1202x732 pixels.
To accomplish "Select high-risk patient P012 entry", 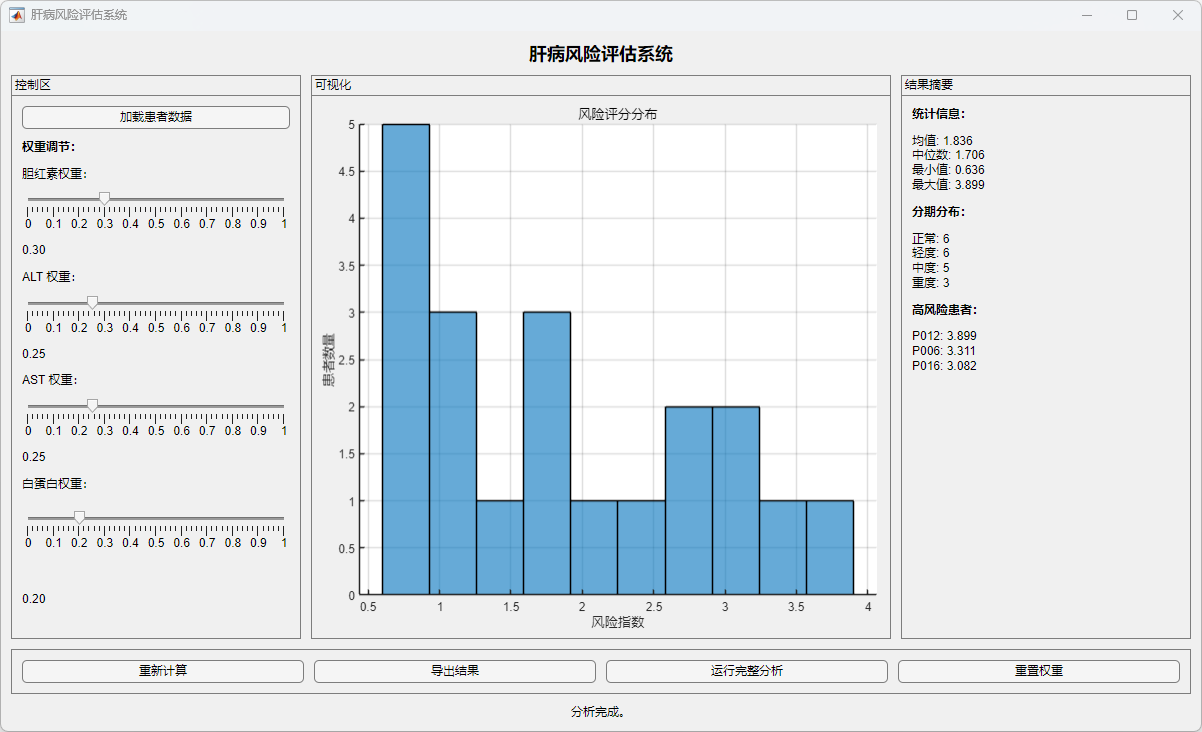I will click(944, 336).
